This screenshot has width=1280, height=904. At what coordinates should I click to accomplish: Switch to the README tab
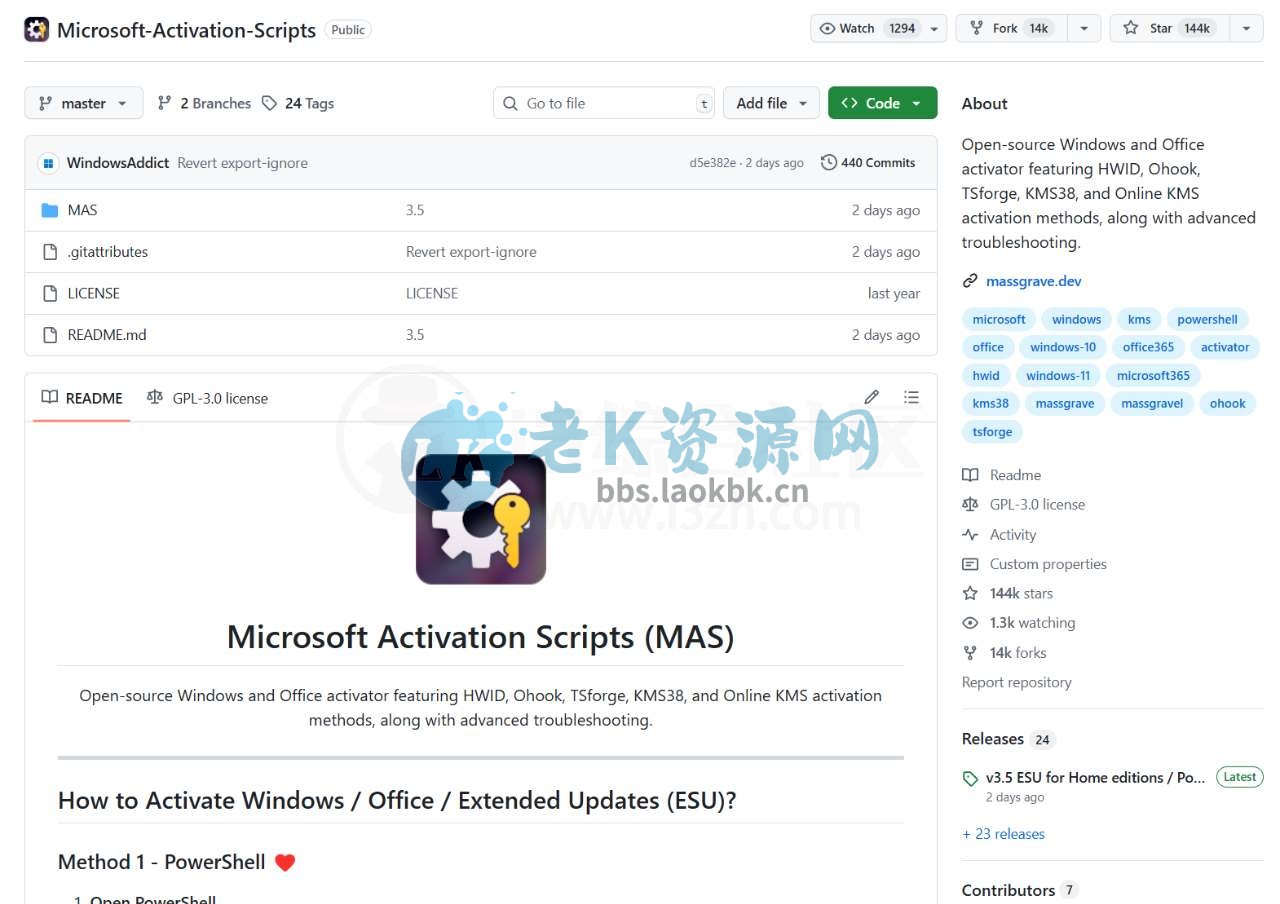(x=82, y=398)
